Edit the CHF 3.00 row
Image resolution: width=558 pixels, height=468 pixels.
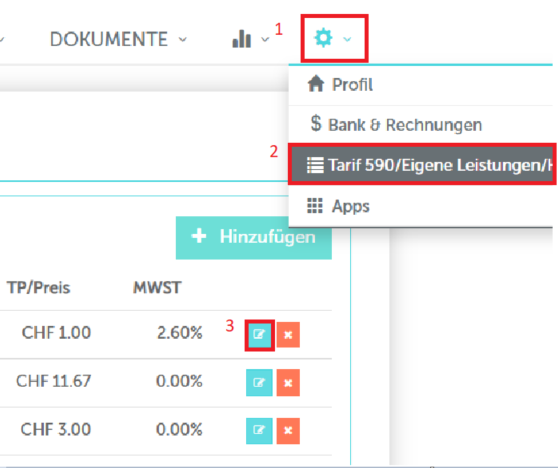tap(259, 431)
